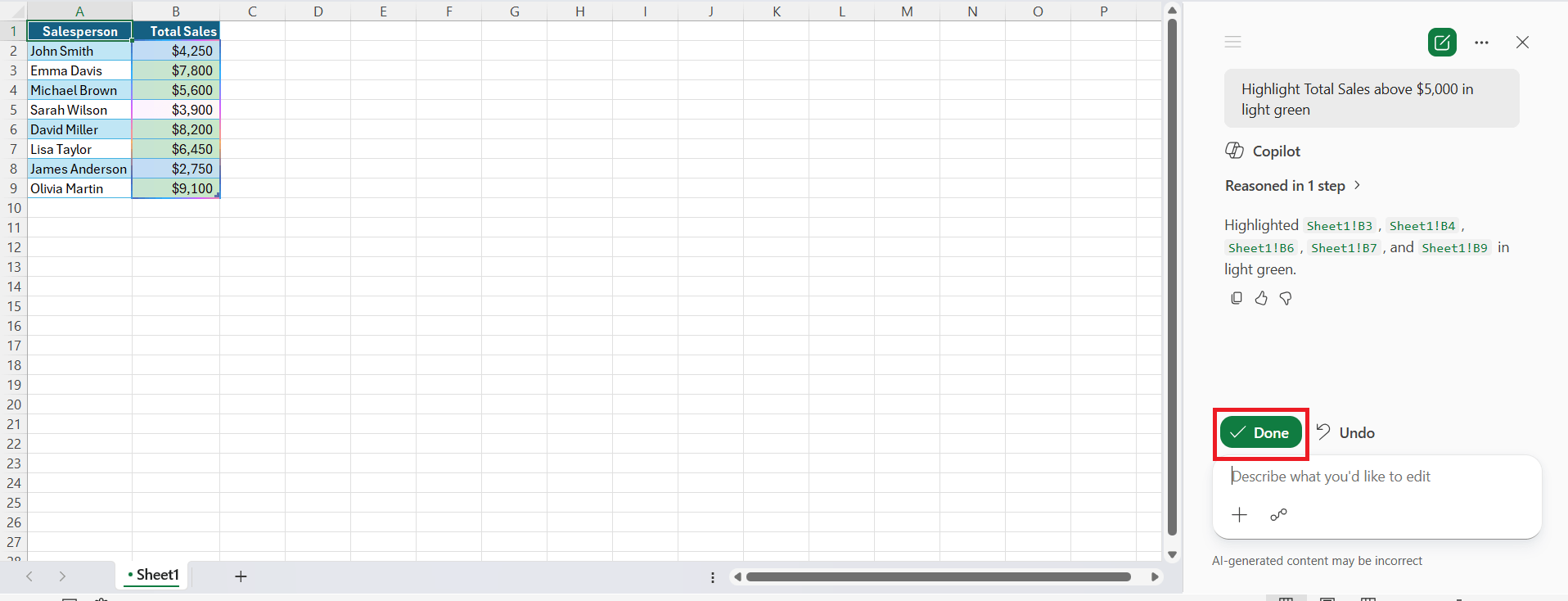The width and height of the screenshot is (1568, 601).
Task: Open Sheet1!B4 cell reference link
Action: tap(1422, 226)
